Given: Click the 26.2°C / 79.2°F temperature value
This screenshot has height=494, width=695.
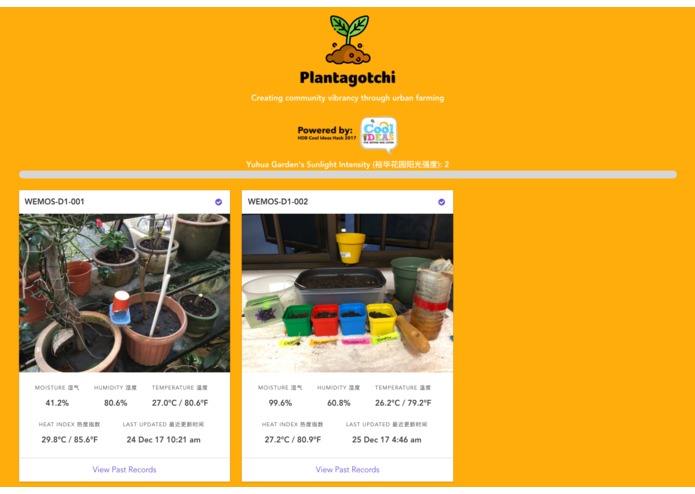Looking at the screenshot, I should pos(403,403).
